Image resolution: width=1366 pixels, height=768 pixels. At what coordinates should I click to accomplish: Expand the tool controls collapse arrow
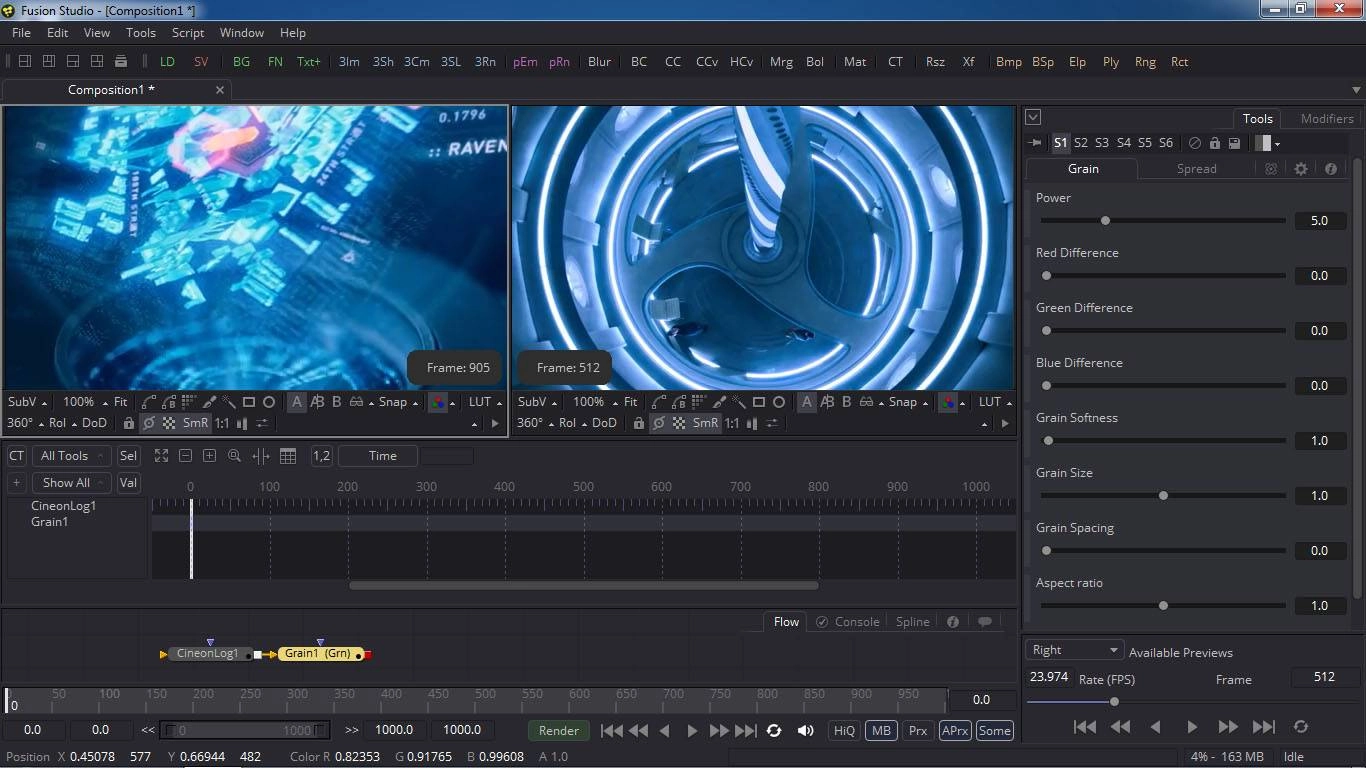(1034, 117)
